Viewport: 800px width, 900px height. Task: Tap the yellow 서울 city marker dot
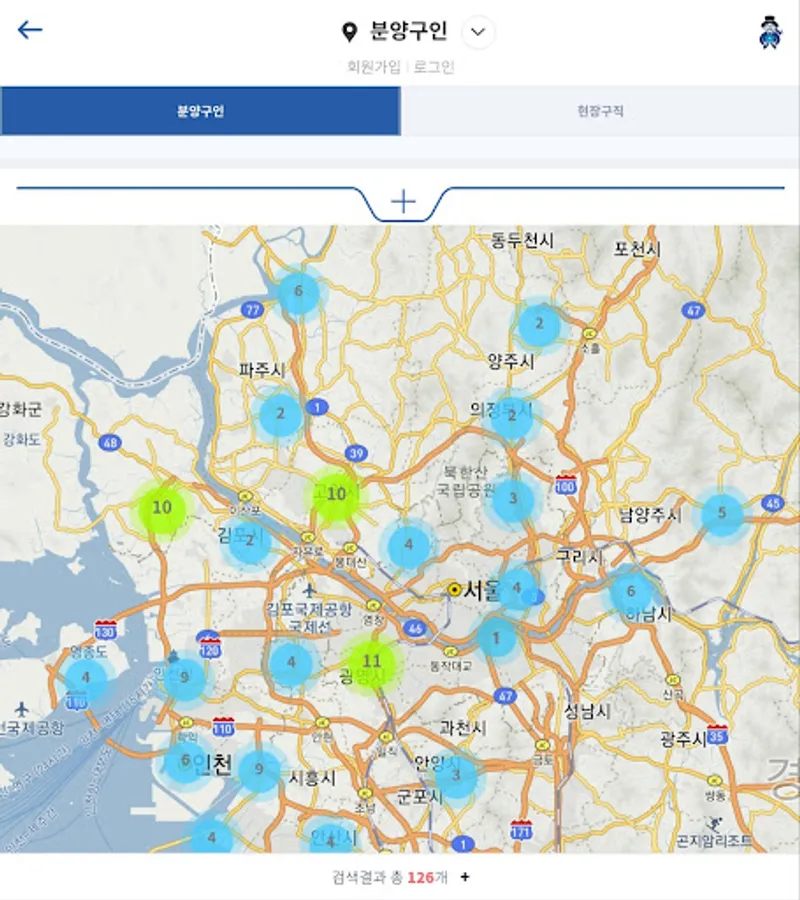(x=455, y=589)
